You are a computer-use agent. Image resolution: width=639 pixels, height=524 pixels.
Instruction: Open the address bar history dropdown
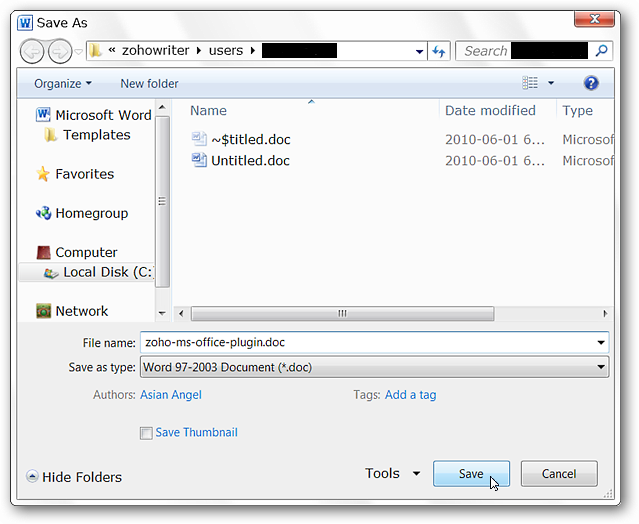pyautogui.click(x=419, y=51)
